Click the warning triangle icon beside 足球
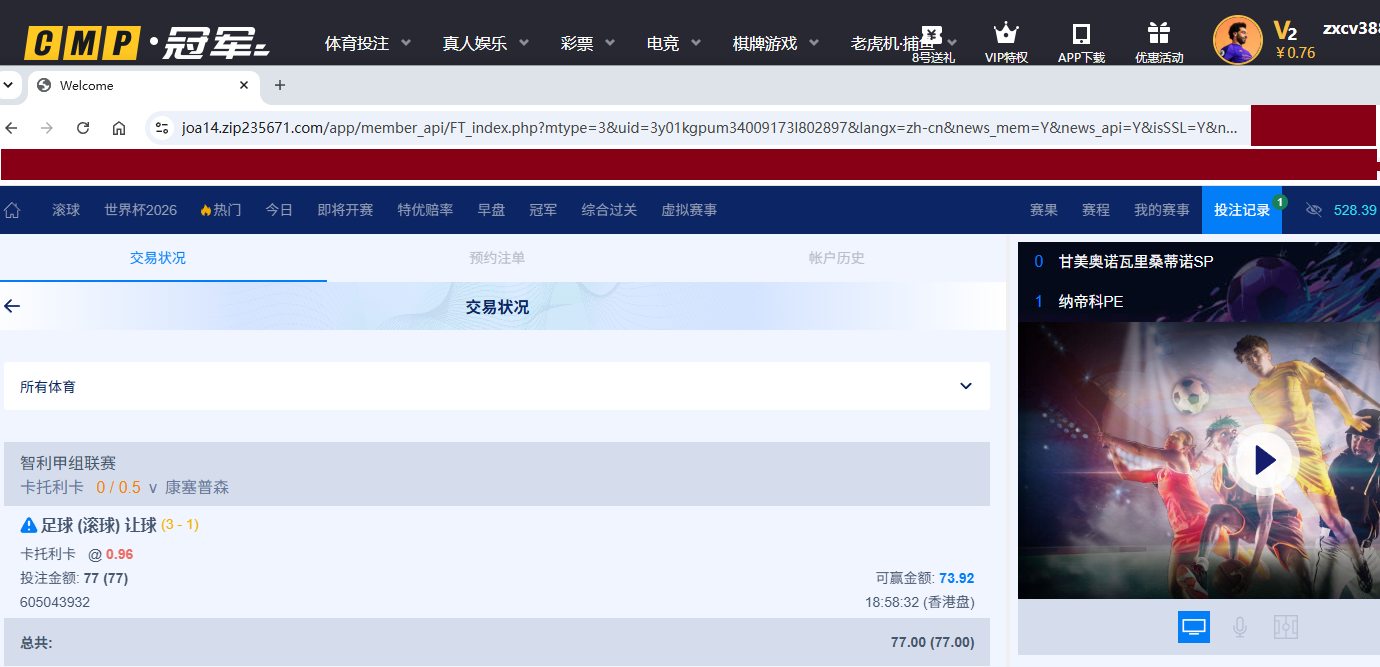 click(x=29, y=525)
